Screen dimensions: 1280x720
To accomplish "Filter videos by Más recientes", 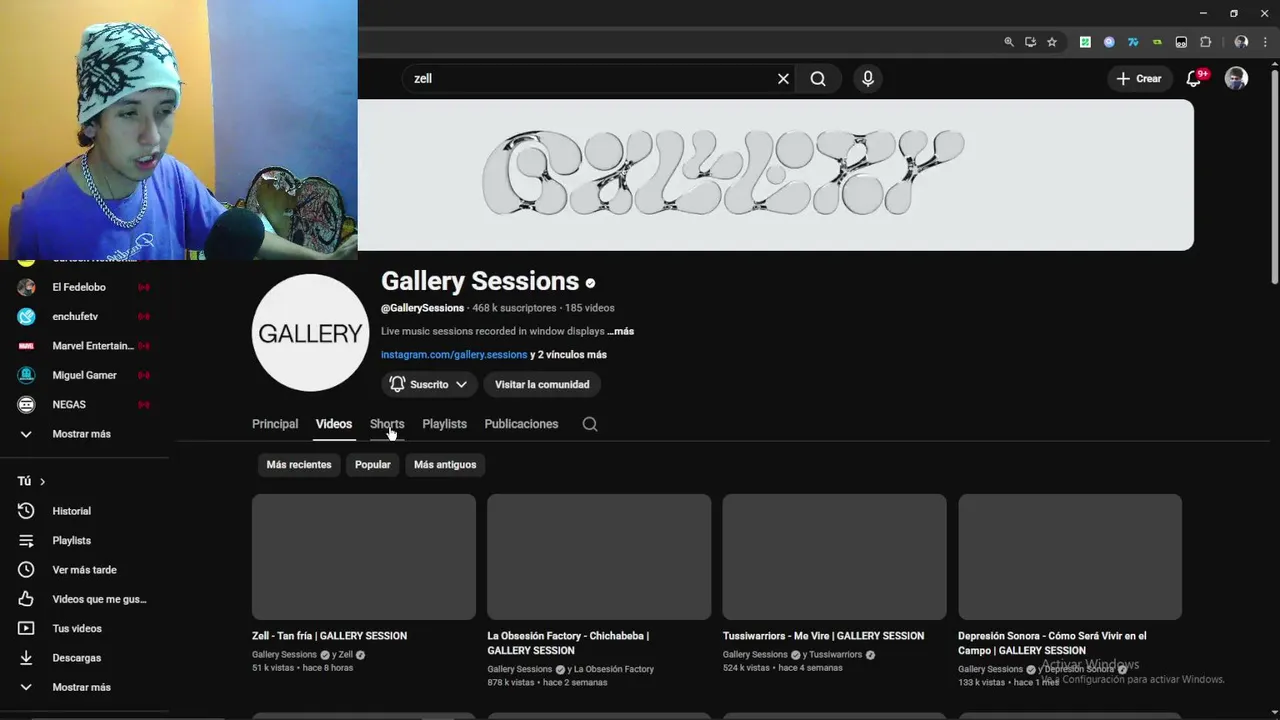I will [x=299, y=464].
